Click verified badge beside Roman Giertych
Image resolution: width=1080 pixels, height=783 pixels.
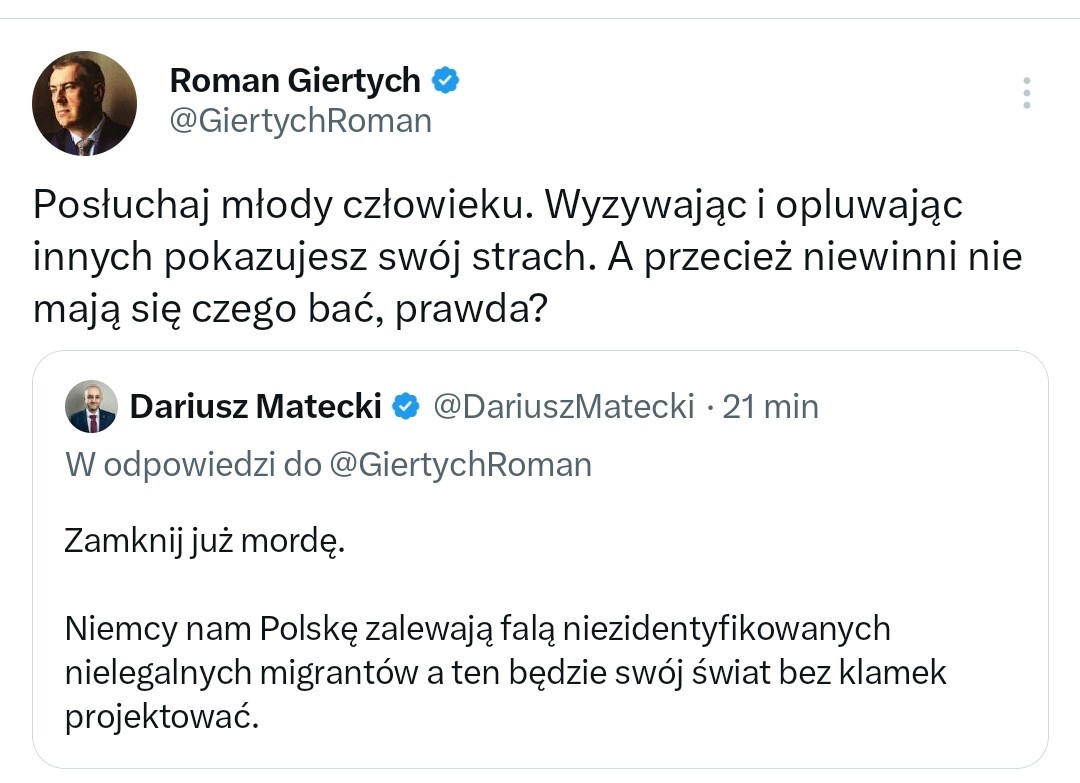(x=445, y=80)
